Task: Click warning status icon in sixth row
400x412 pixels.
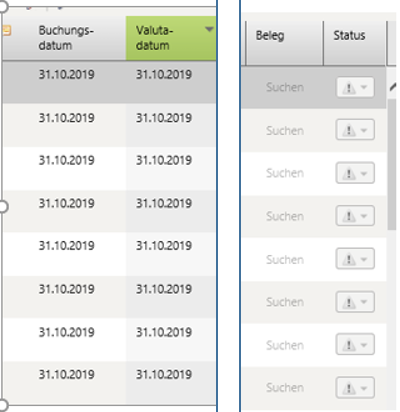Action: click(349, 303)
